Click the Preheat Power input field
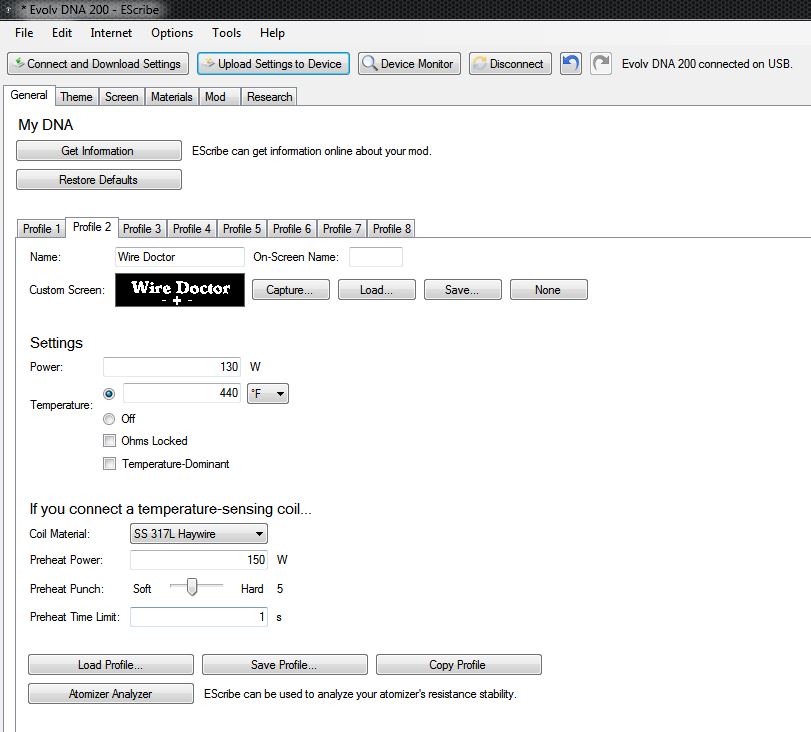This screenshot has width=811, height=732. (x=199, y=560)
